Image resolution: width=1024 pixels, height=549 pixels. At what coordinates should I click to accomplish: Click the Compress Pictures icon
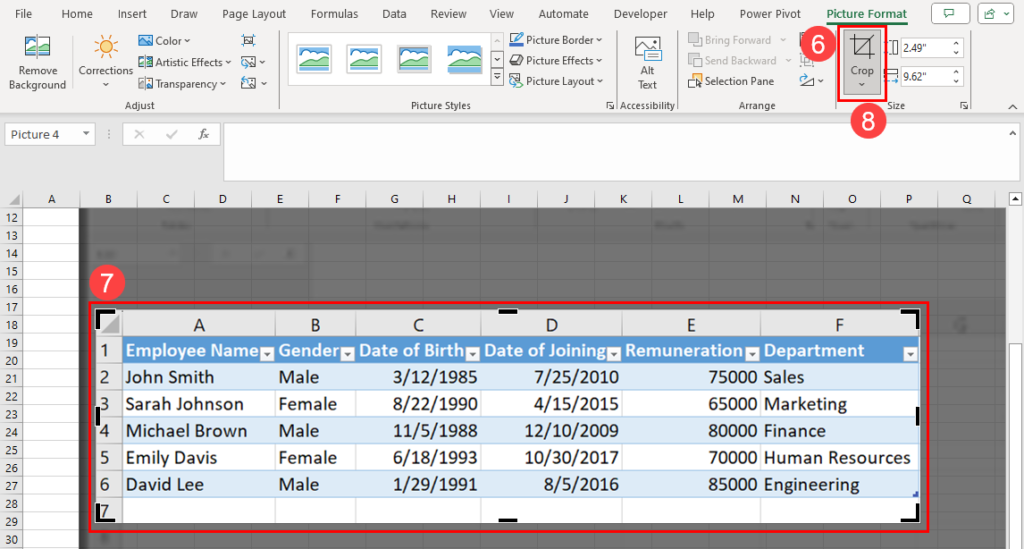pyautogui.click(x=248, y=40)
